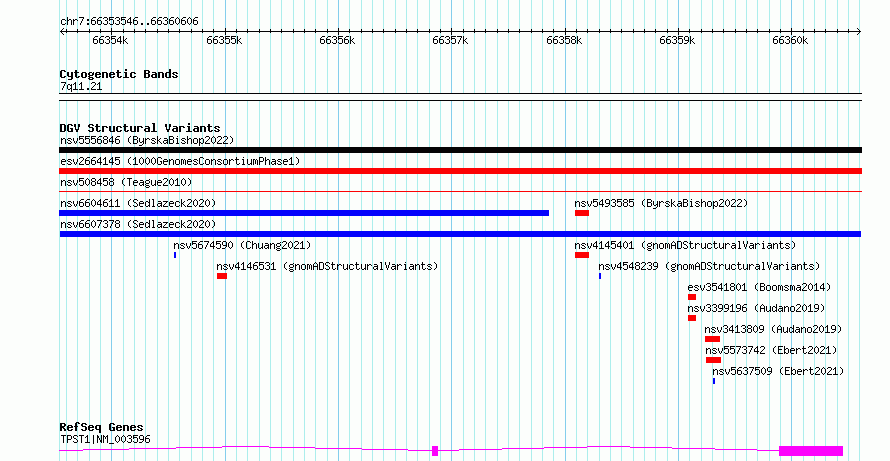Select the nsv6604611 blue variant bar
The image size is (890, 461).
click(x=304, y=213)
